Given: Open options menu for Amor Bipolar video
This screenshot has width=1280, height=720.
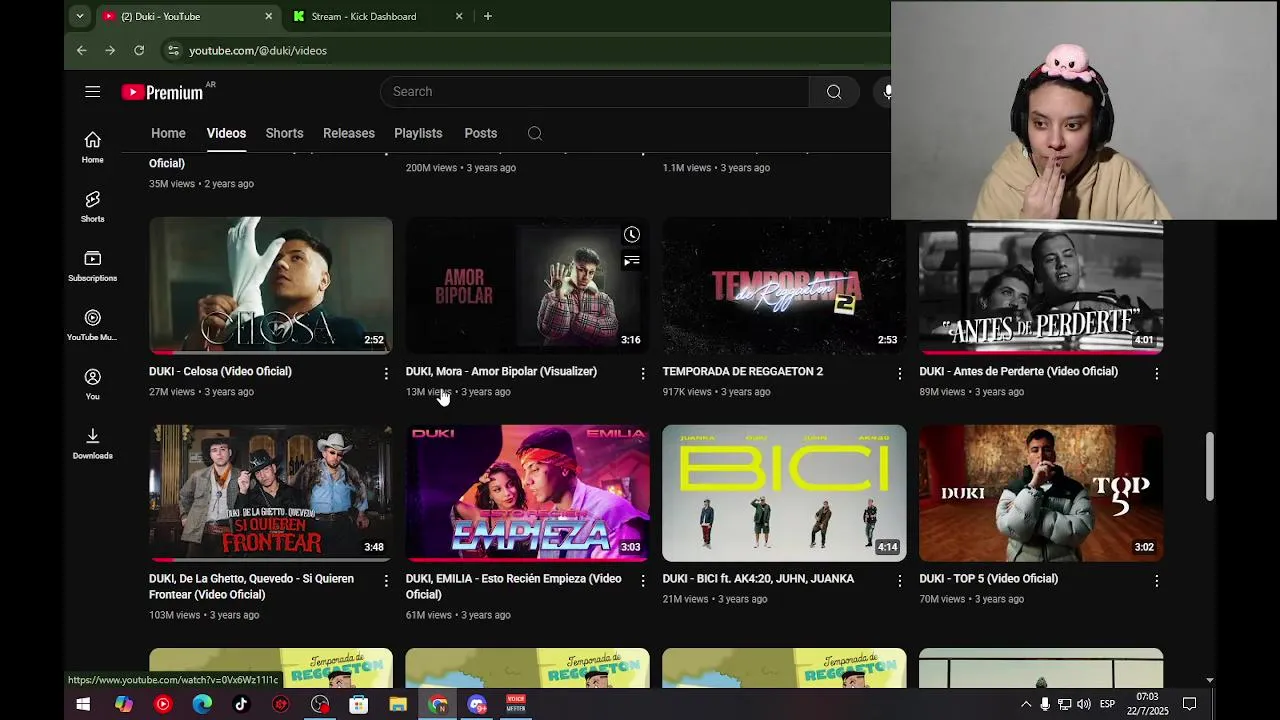Looking at the screenshot, I should click(643, 373).
